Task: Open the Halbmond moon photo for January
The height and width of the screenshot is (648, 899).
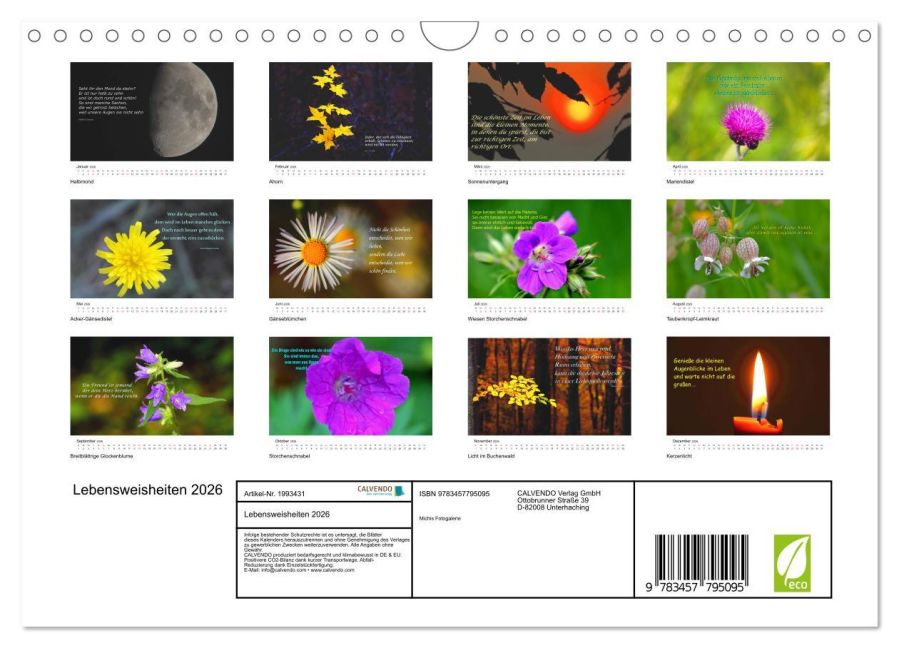Action: click(x=152, y=111)
